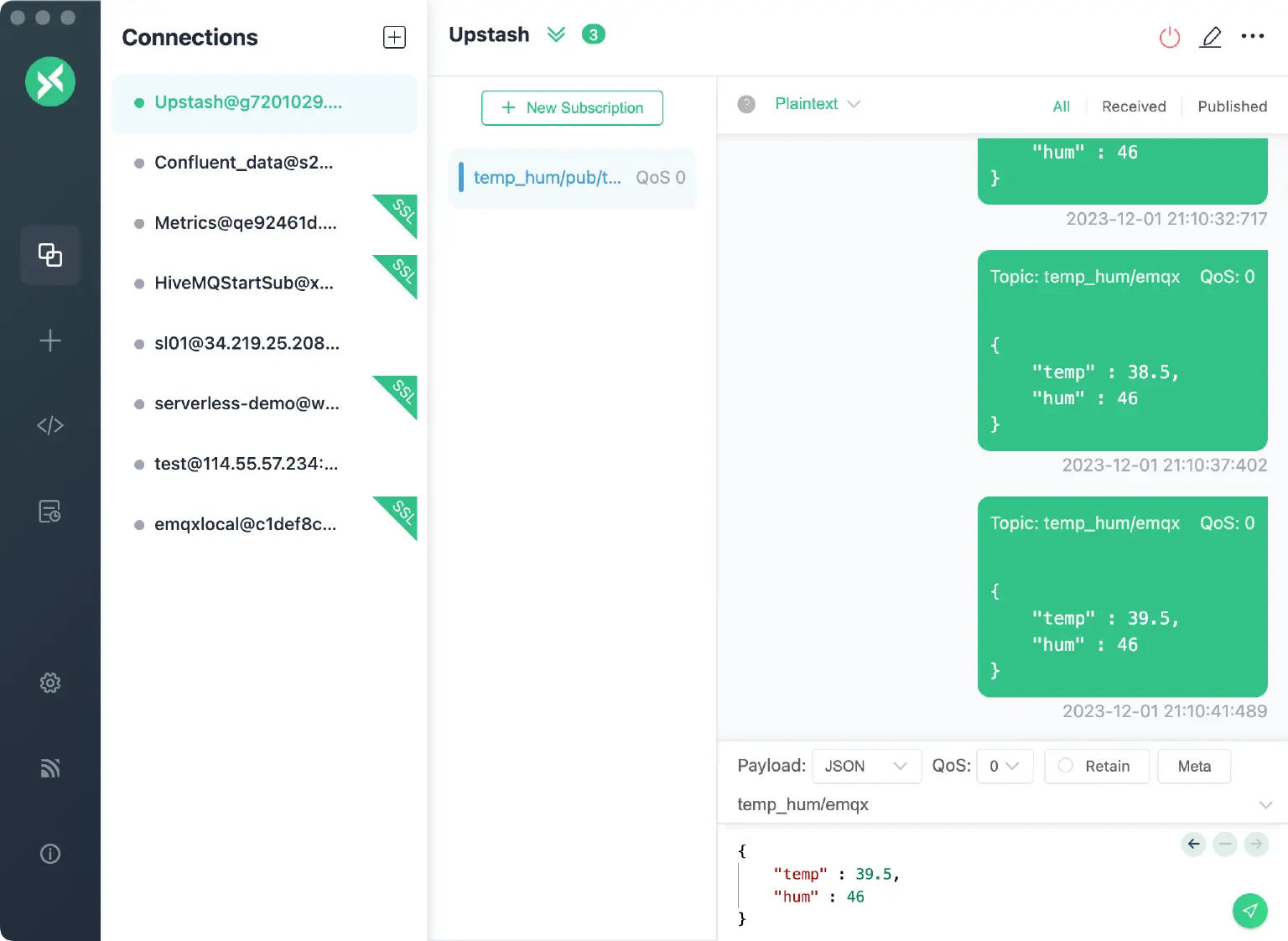The image size is (1288, 941).
Task: Click timestamp 2023-12-01 21:10:32:717
Action: (x=1166, y=219)
